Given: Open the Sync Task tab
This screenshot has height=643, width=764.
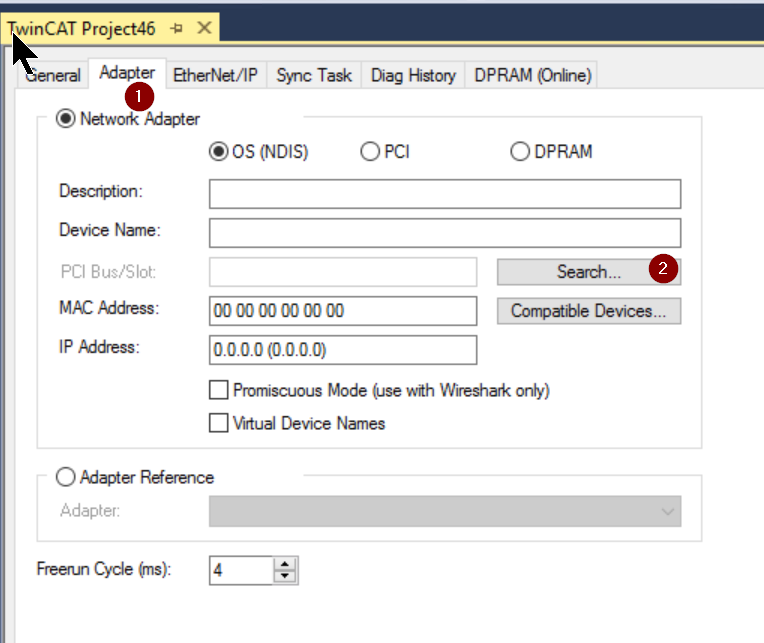Looking at the screenshot, I should [314, 76].
